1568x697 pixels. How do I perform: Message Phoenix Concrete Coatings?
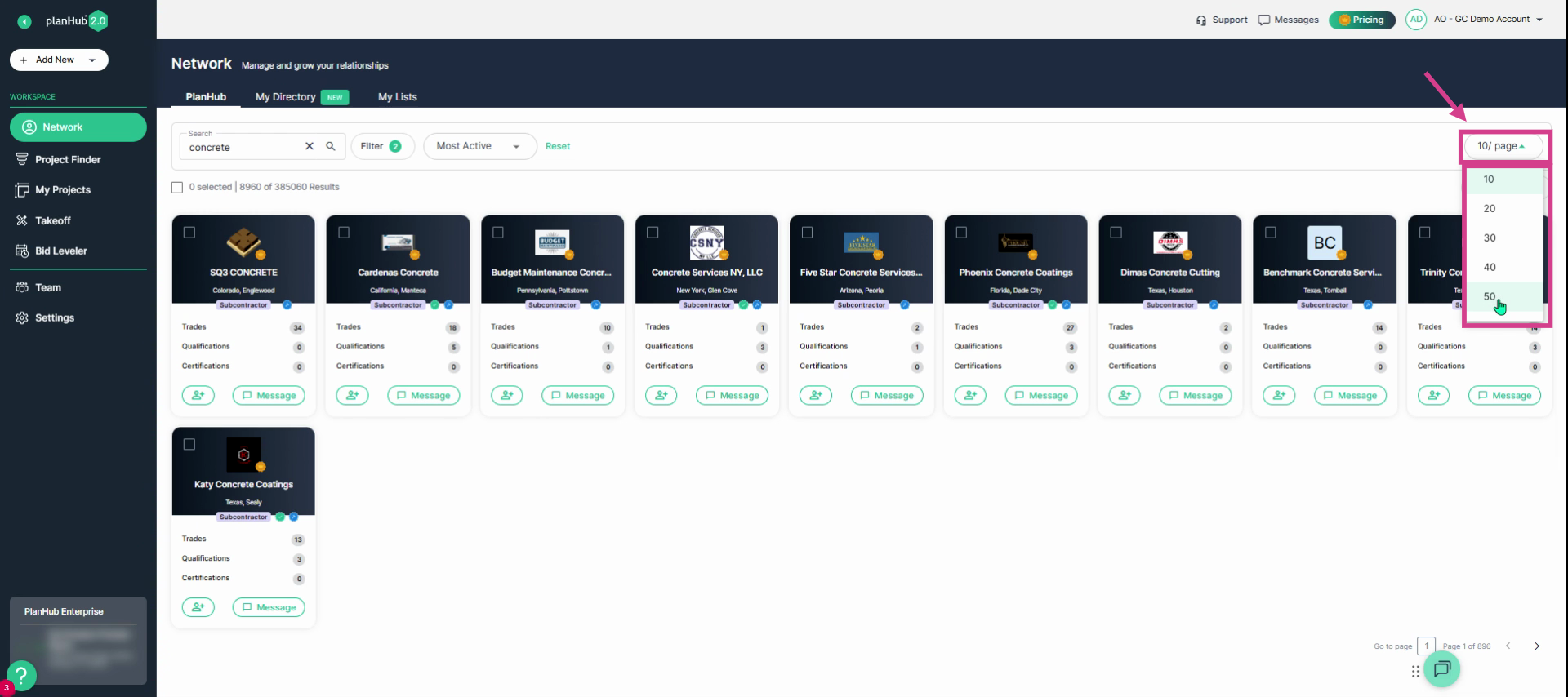point(1041,396)
